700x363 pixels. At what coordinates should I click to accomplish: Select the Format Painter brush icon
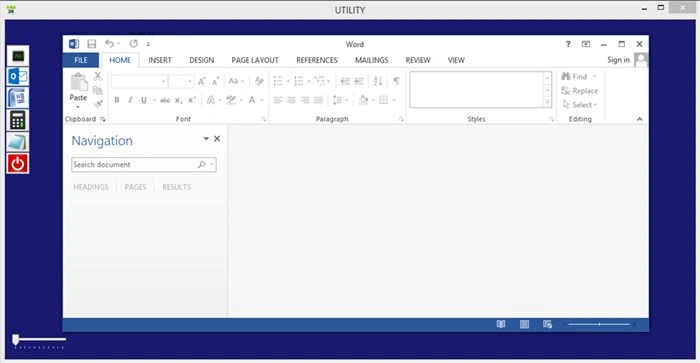tap(98, 104)
